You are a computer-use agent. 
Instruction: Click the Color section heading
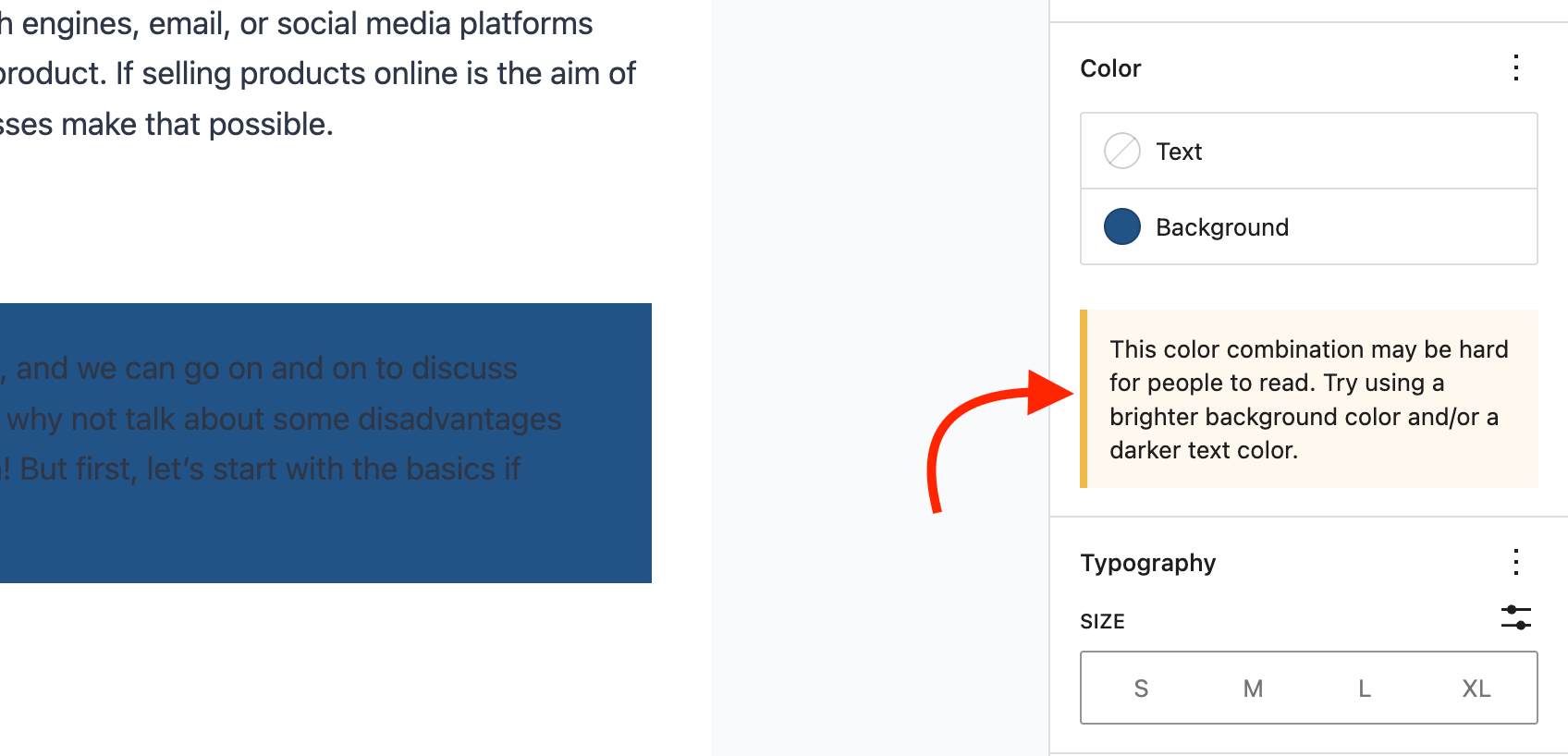pyautogui.click(x=1110, y=68)
